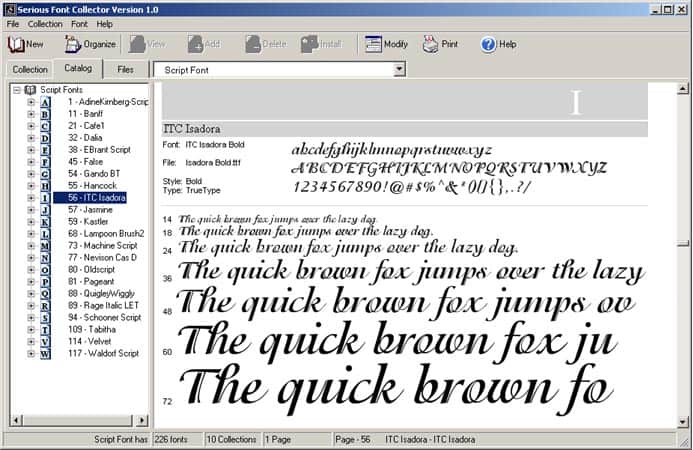Expand the Schooner Script tree node
The image size is (693, 450).
[x=31, y=317]
